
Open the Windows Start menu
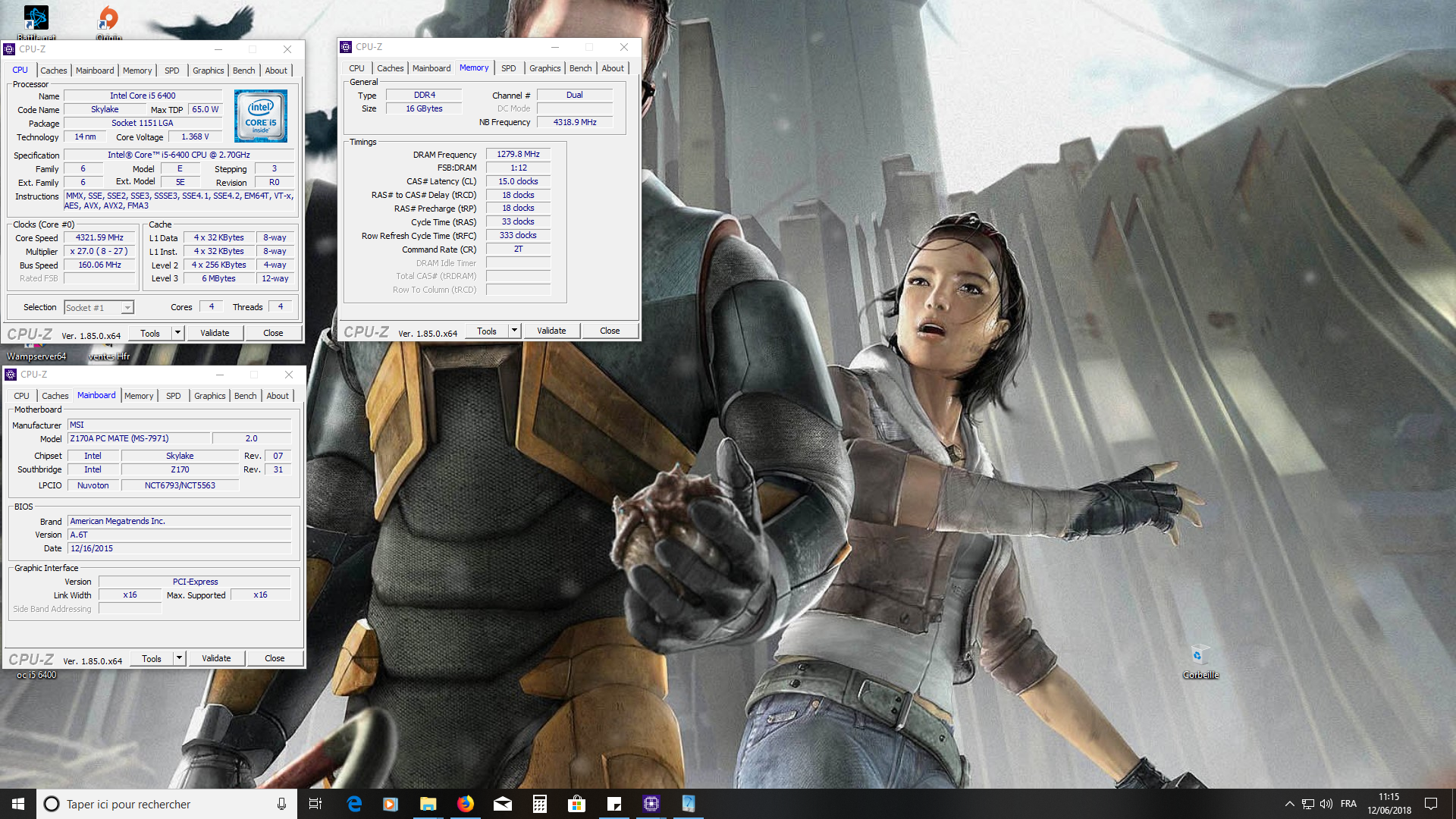[x=18, y=804]
